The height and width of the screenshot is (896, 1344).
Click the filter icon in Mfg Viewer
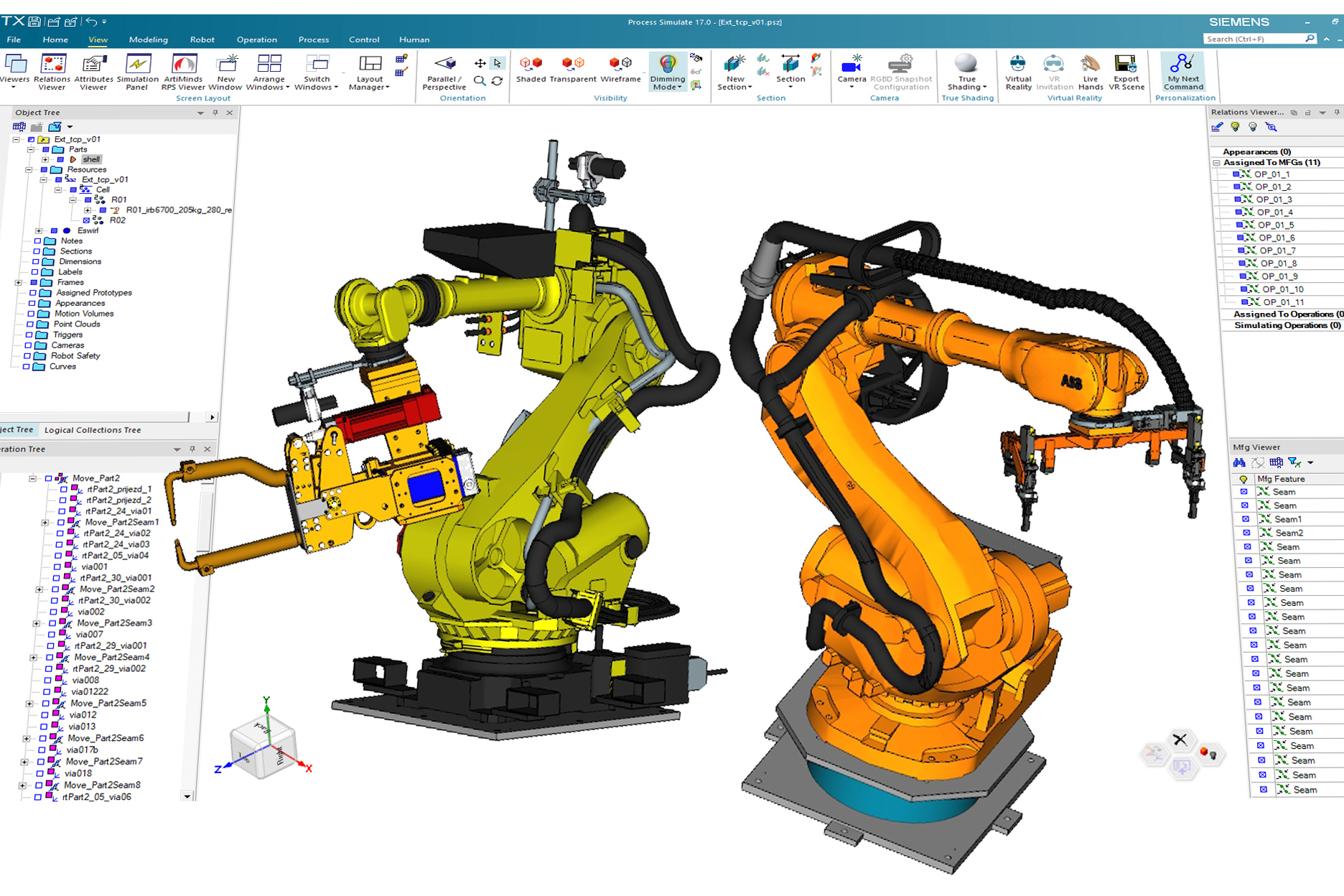tap(1294, 462)
